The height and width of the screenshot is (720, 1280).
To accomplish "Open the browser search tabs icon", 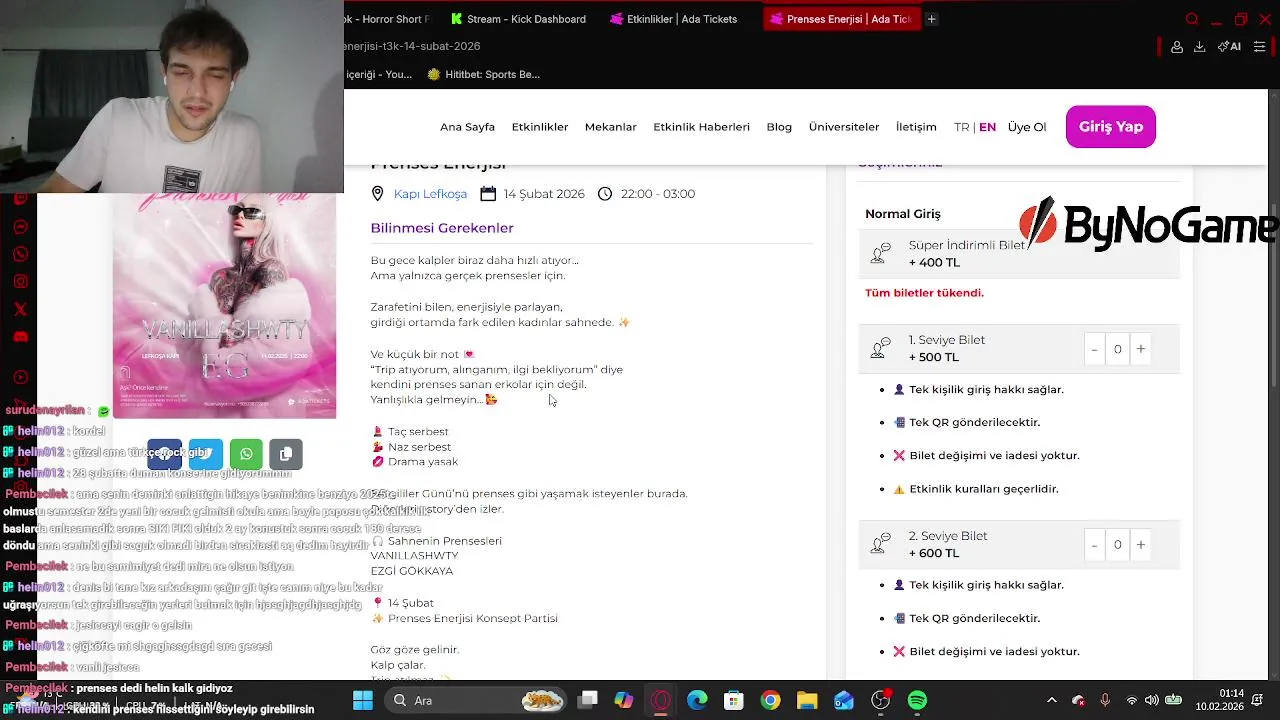I will [x=1192, y=19].
